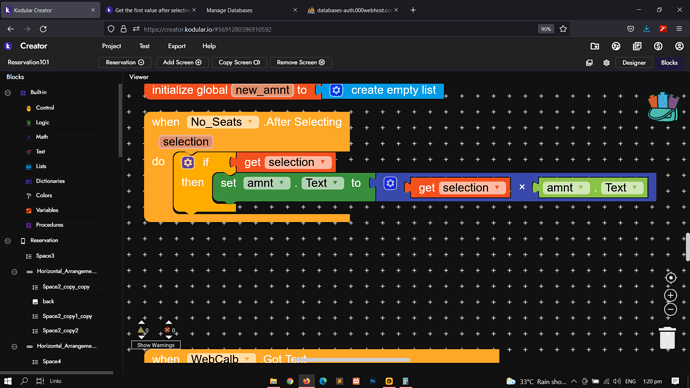690x388 pixels.
Task: Click the warning triangle counter icon
Action: pyautogui.click(x=141, y=330)
